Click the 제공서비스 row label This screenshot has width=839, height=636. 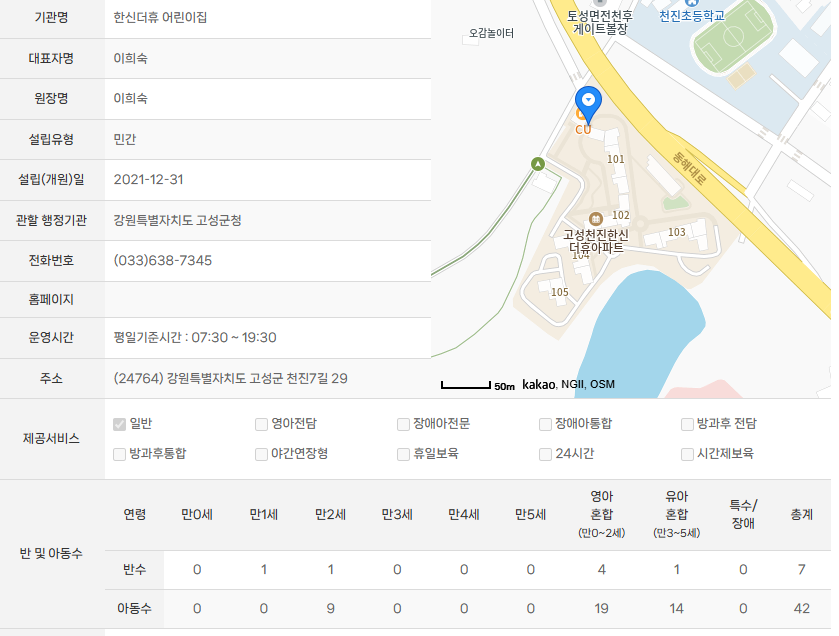pos(51,439)
